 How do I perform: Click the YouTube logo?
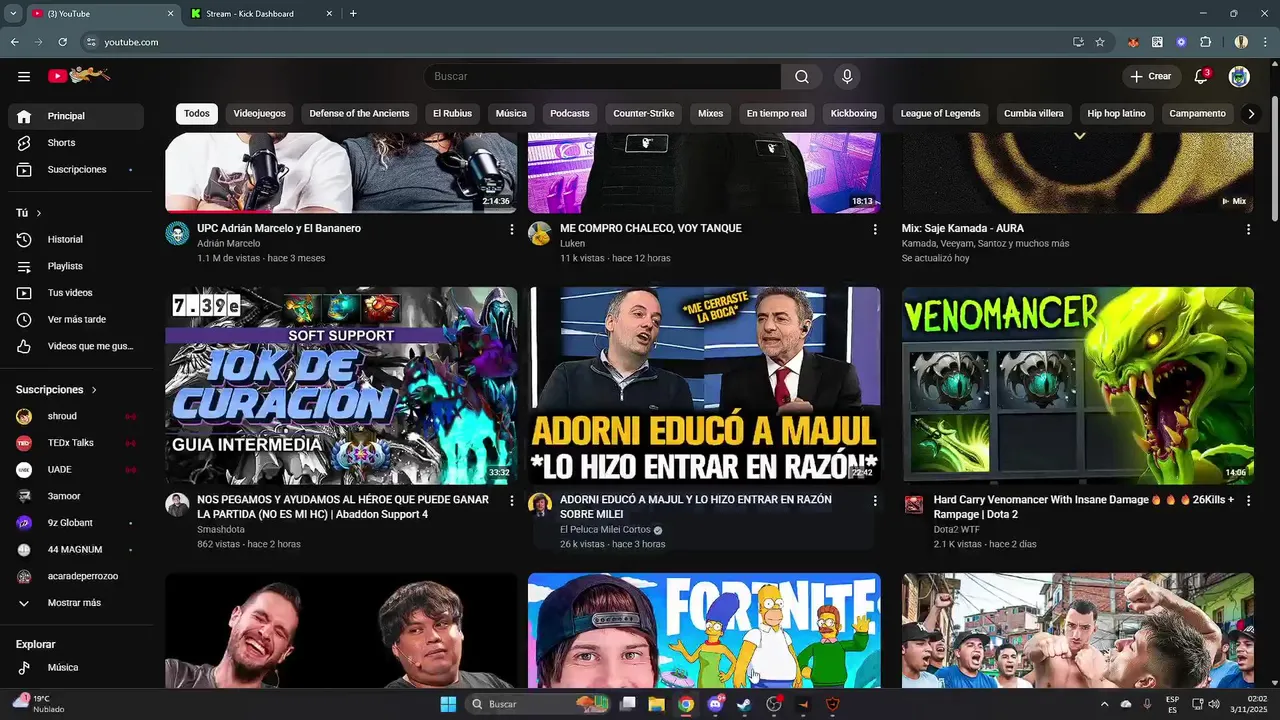click(x=79, y=75)
